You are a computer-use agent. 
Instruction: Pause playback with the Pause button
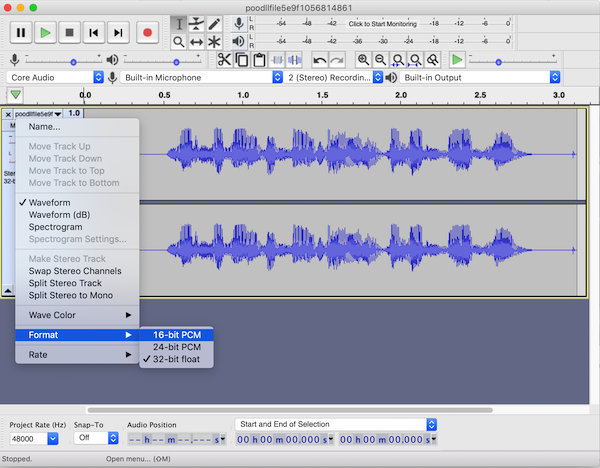tap(21, 33)
